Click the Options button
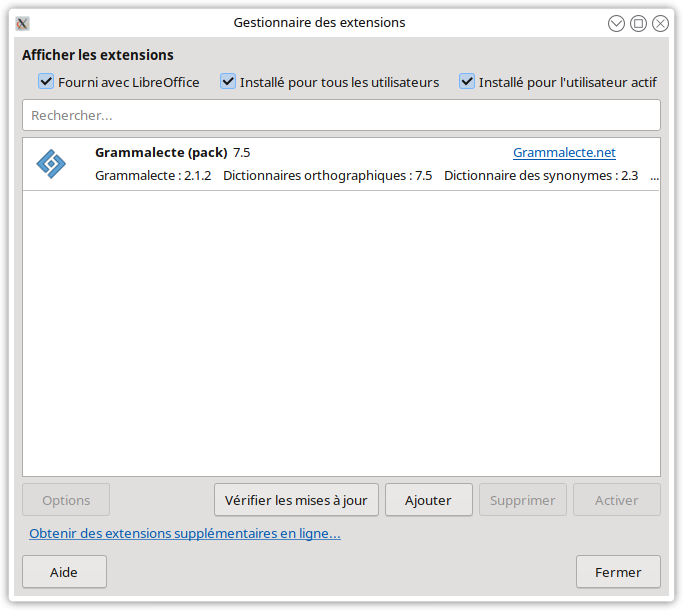 point(66,500)
